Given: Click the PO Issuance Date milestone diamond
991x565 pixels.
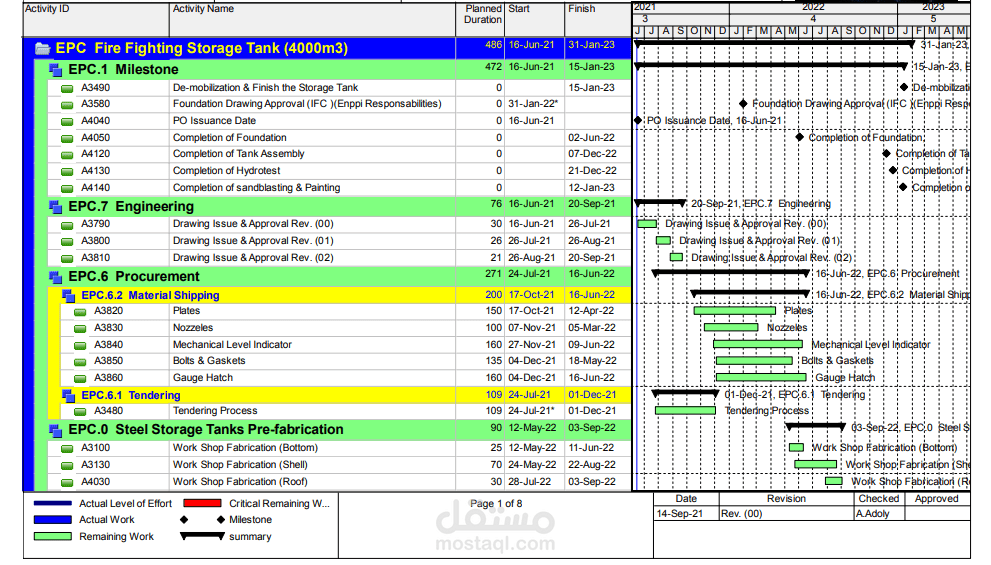Looking at the screenshot, I should click(638, 120).
